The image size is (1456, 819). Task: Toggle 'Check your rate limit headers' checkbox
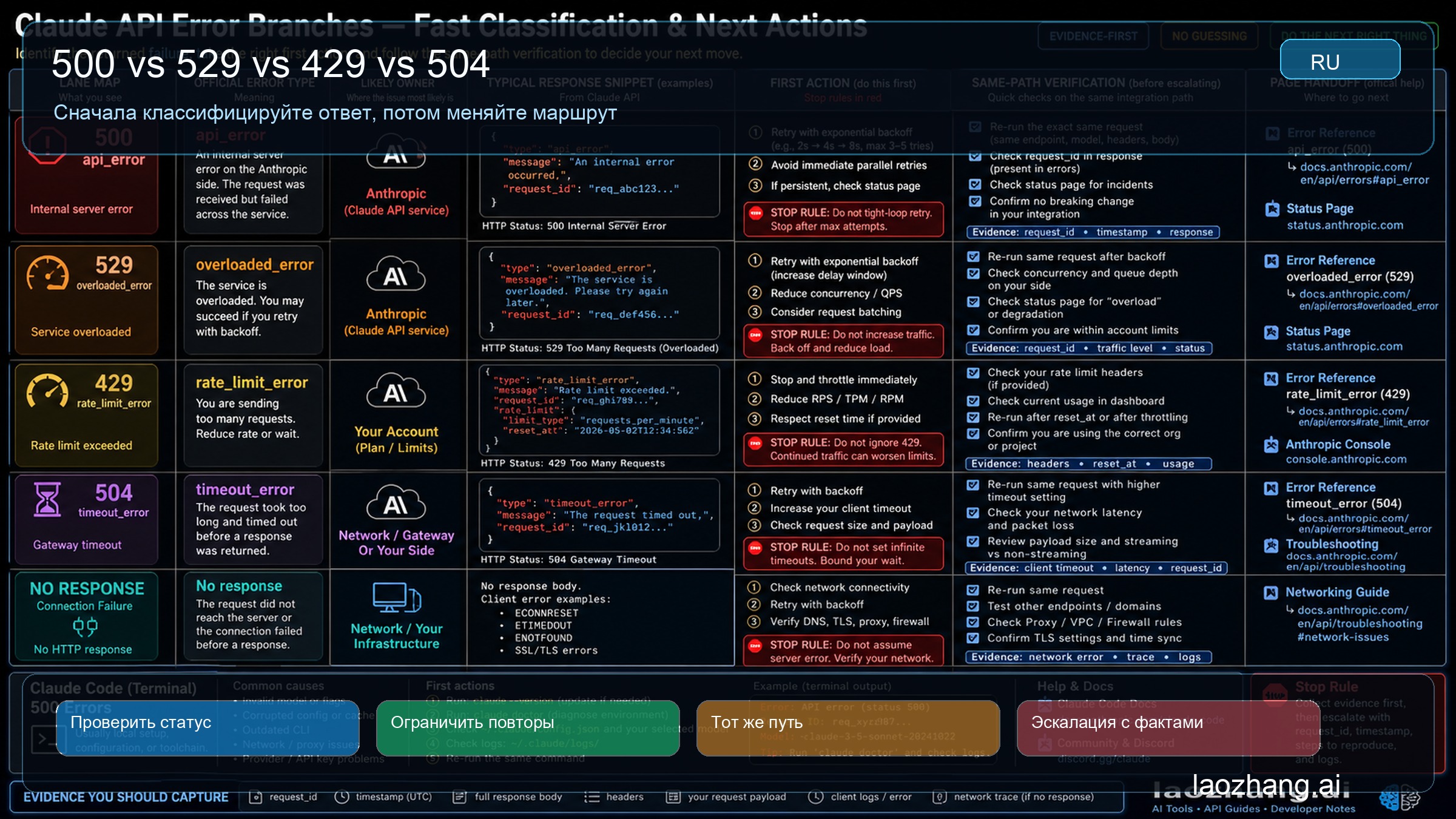pyautogui.click(x=974, y=372)
